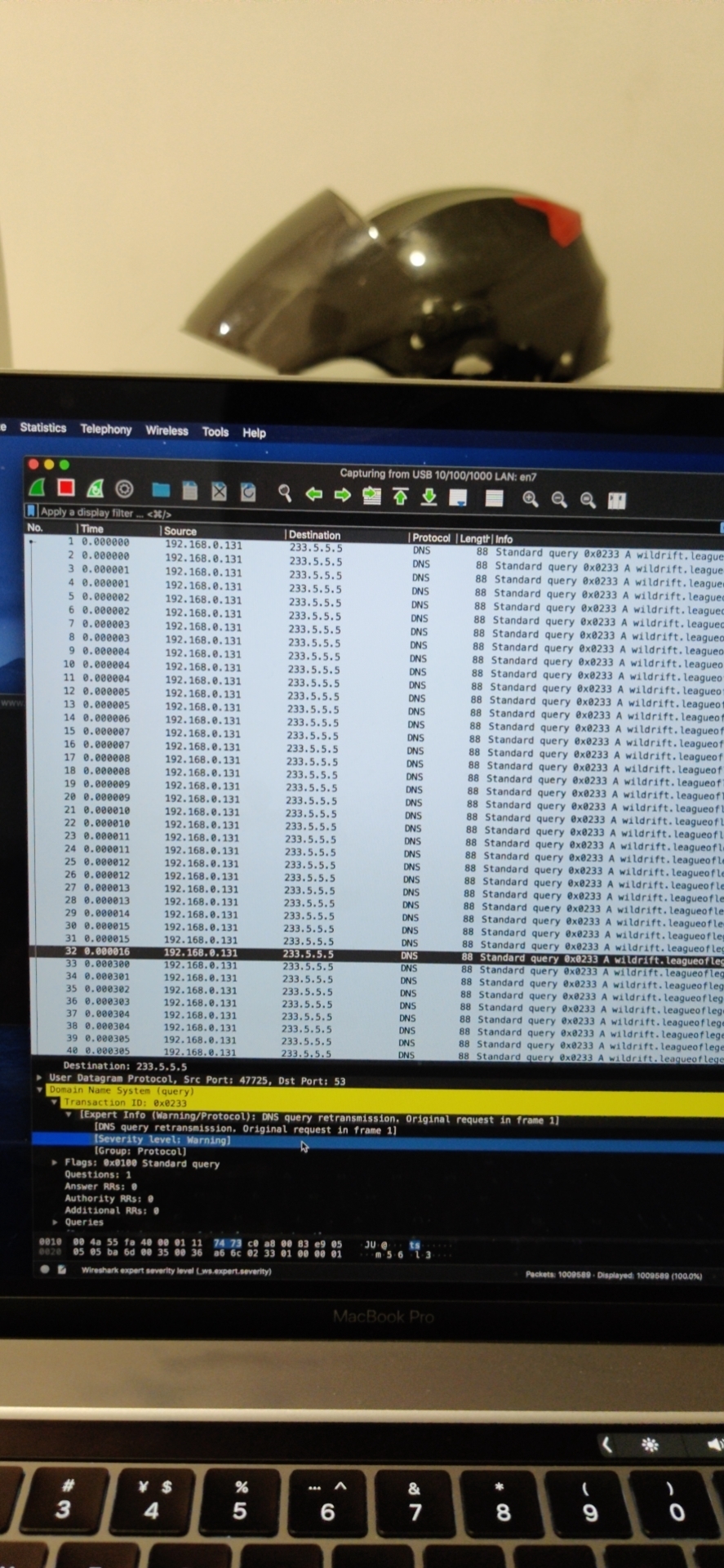Click the 'Packets: 1009589' status bar text
Screen dimensions: 724x1568
point(559,1275)
